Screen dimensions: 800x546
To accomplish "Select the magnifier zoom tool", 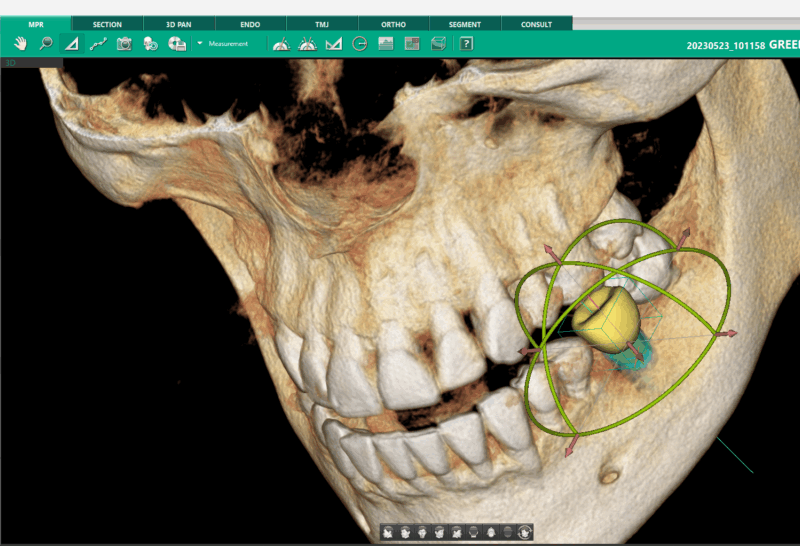I will 46,44.
